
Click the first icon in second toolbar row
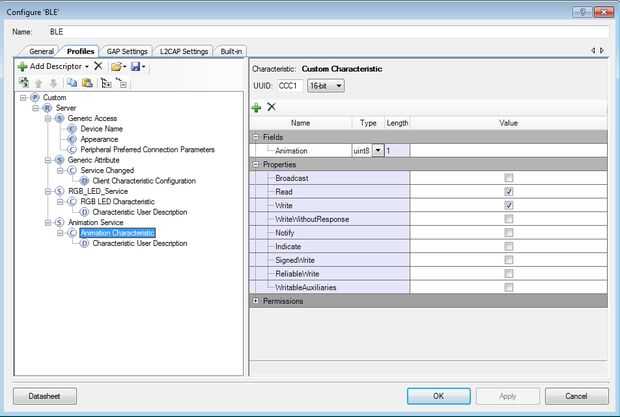24,83
